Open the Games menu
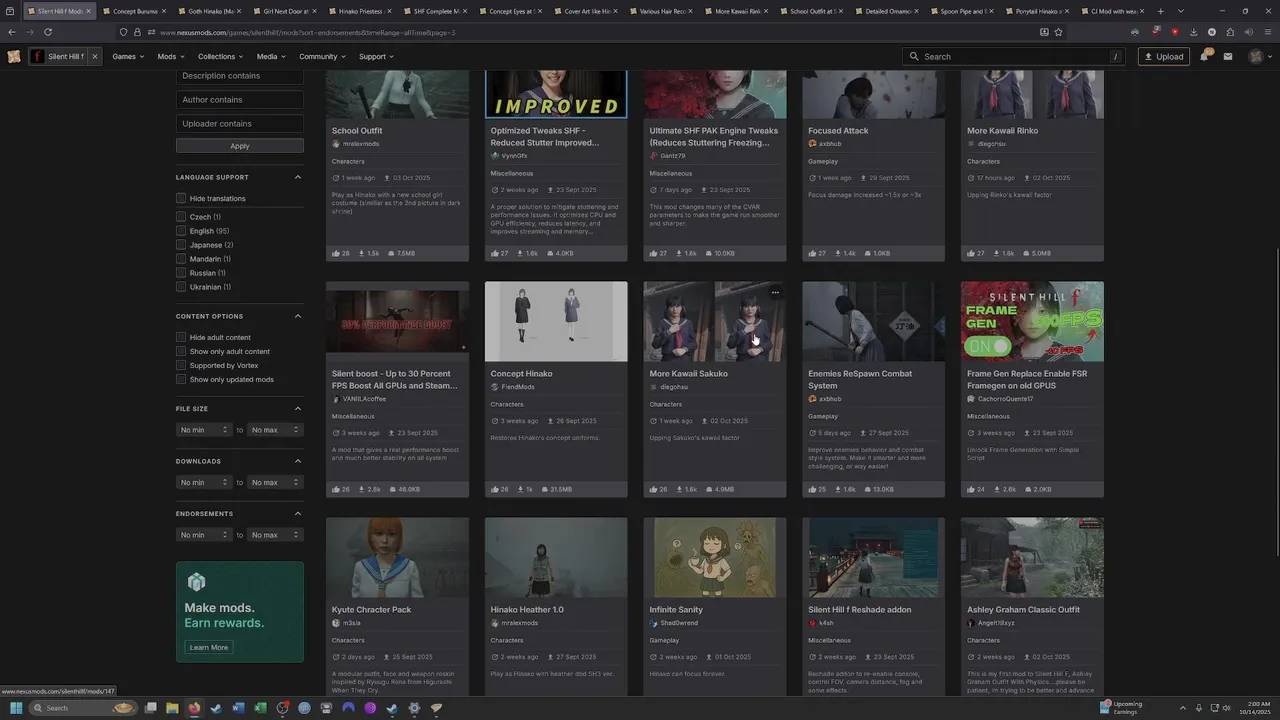The height and width of the screenshot is (720, 1280). tap(128, 56)
